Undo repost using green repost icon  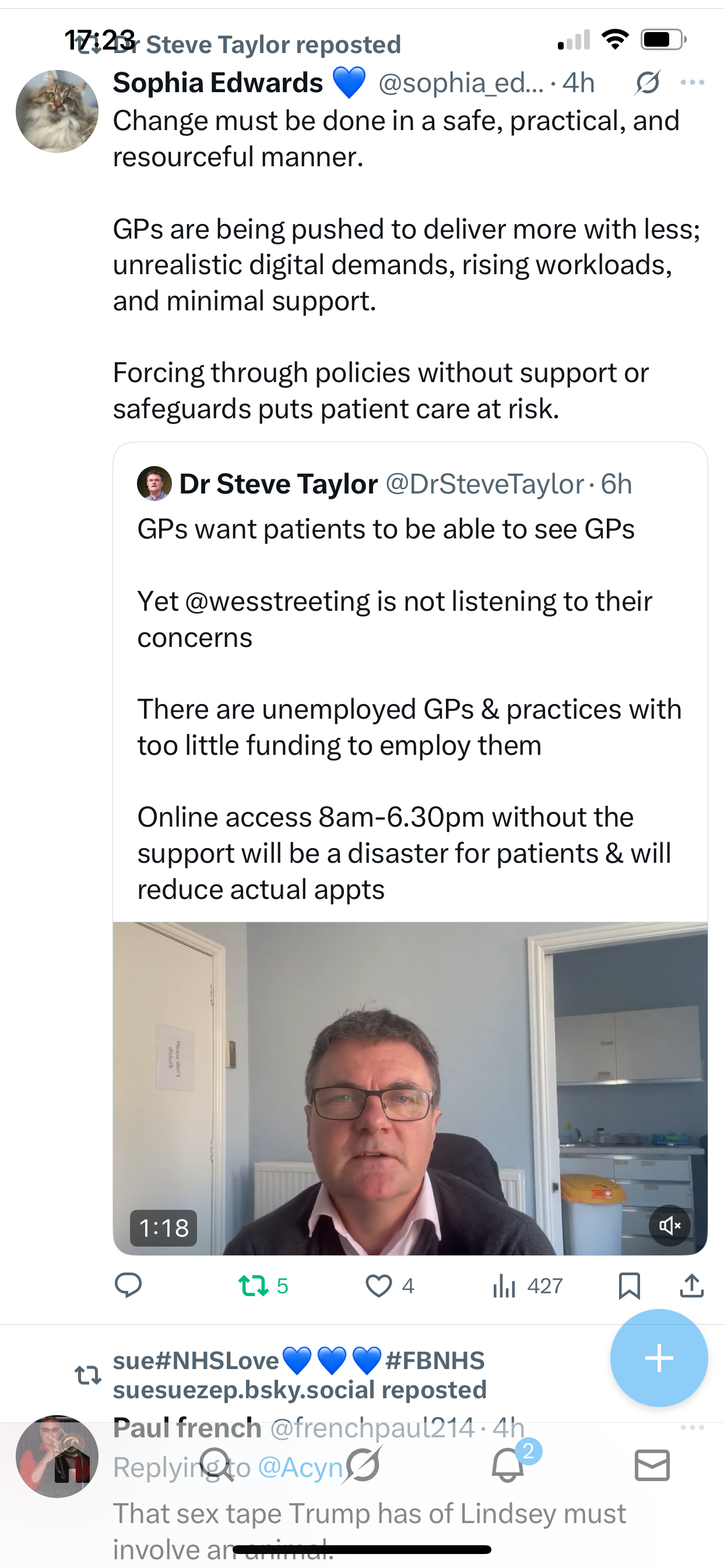pos(252,1286)
